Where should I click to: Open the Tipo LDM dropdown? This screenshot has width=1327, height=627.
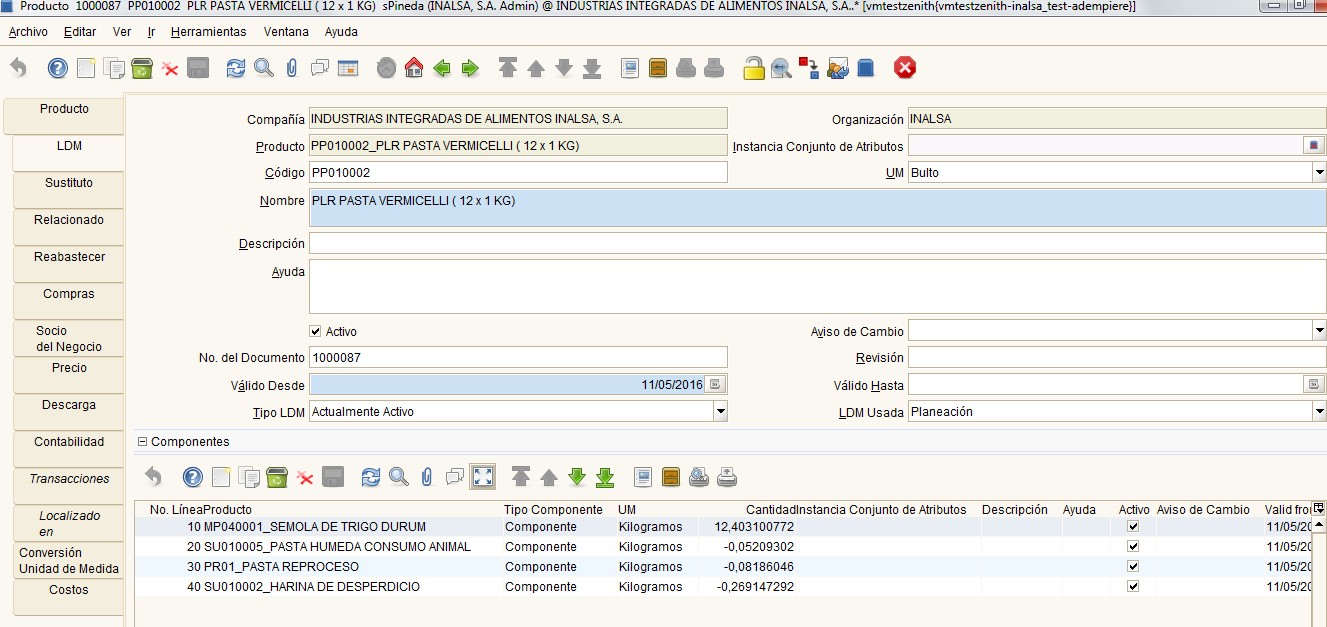(720, 411)
